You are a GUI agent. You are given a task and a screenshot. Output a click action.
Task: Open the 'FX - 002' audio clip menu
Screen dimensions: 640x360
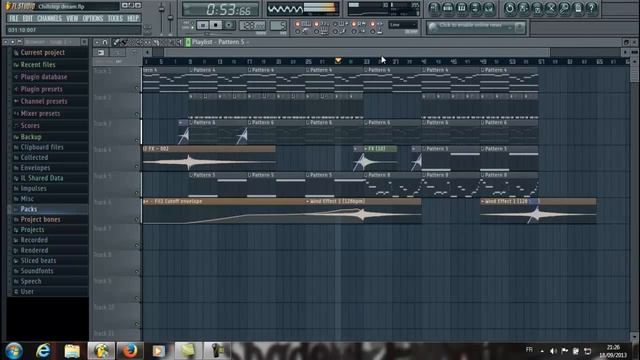(x=145, y=149)
